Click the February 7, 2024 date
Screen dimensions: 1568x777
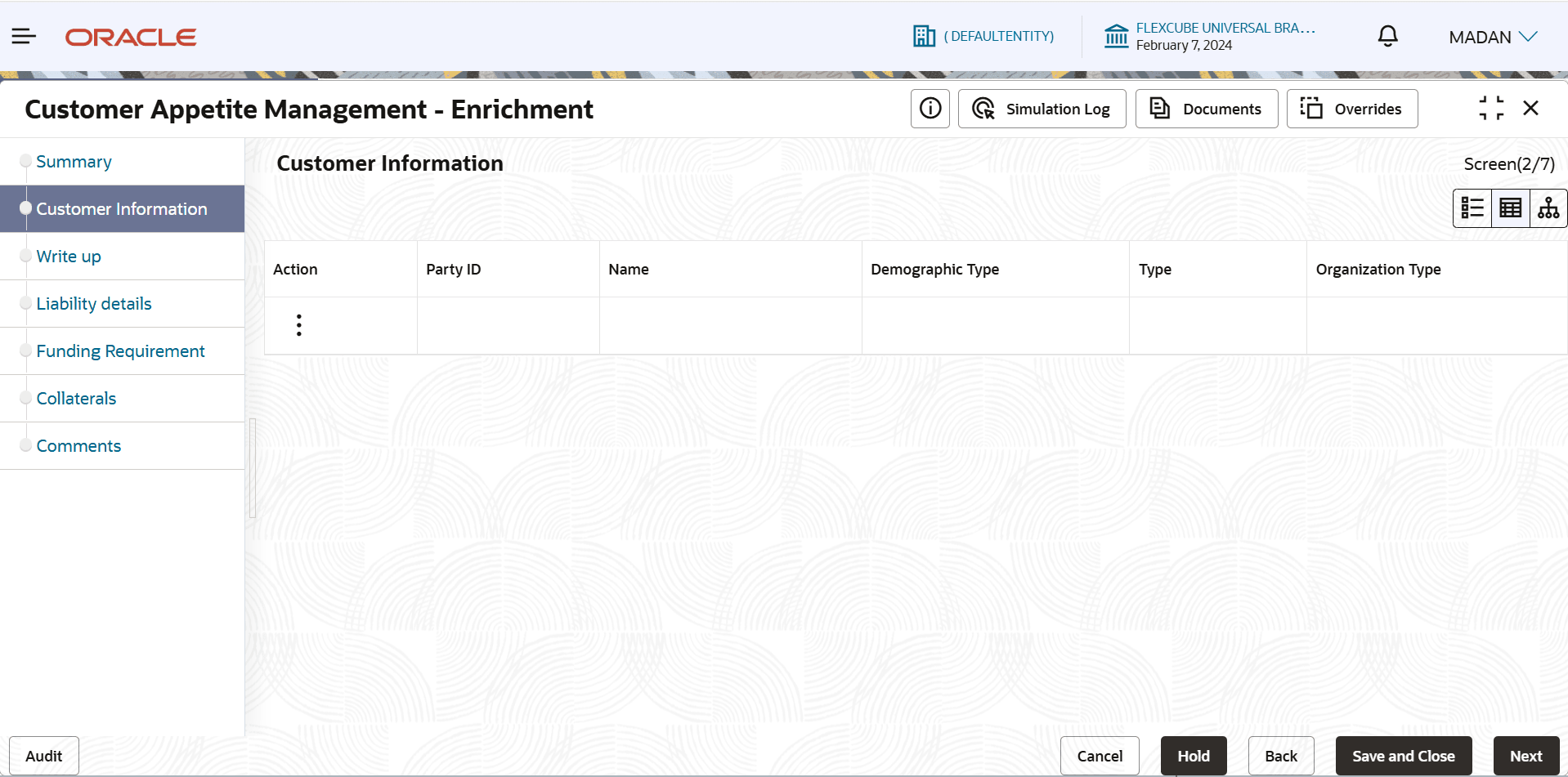tap(1184, 46)
